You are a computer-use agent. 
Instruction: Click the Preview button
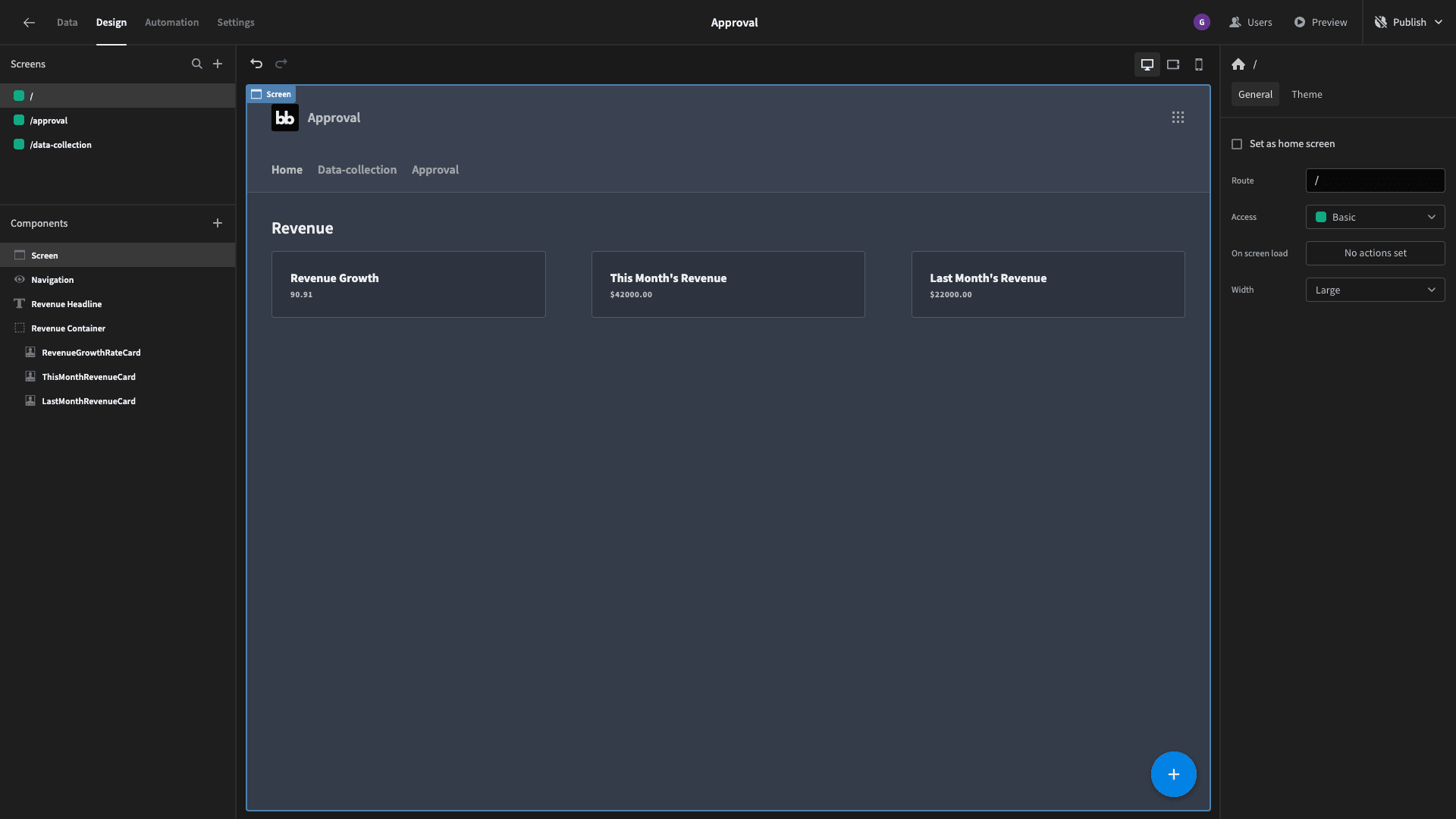[1320, 23]
